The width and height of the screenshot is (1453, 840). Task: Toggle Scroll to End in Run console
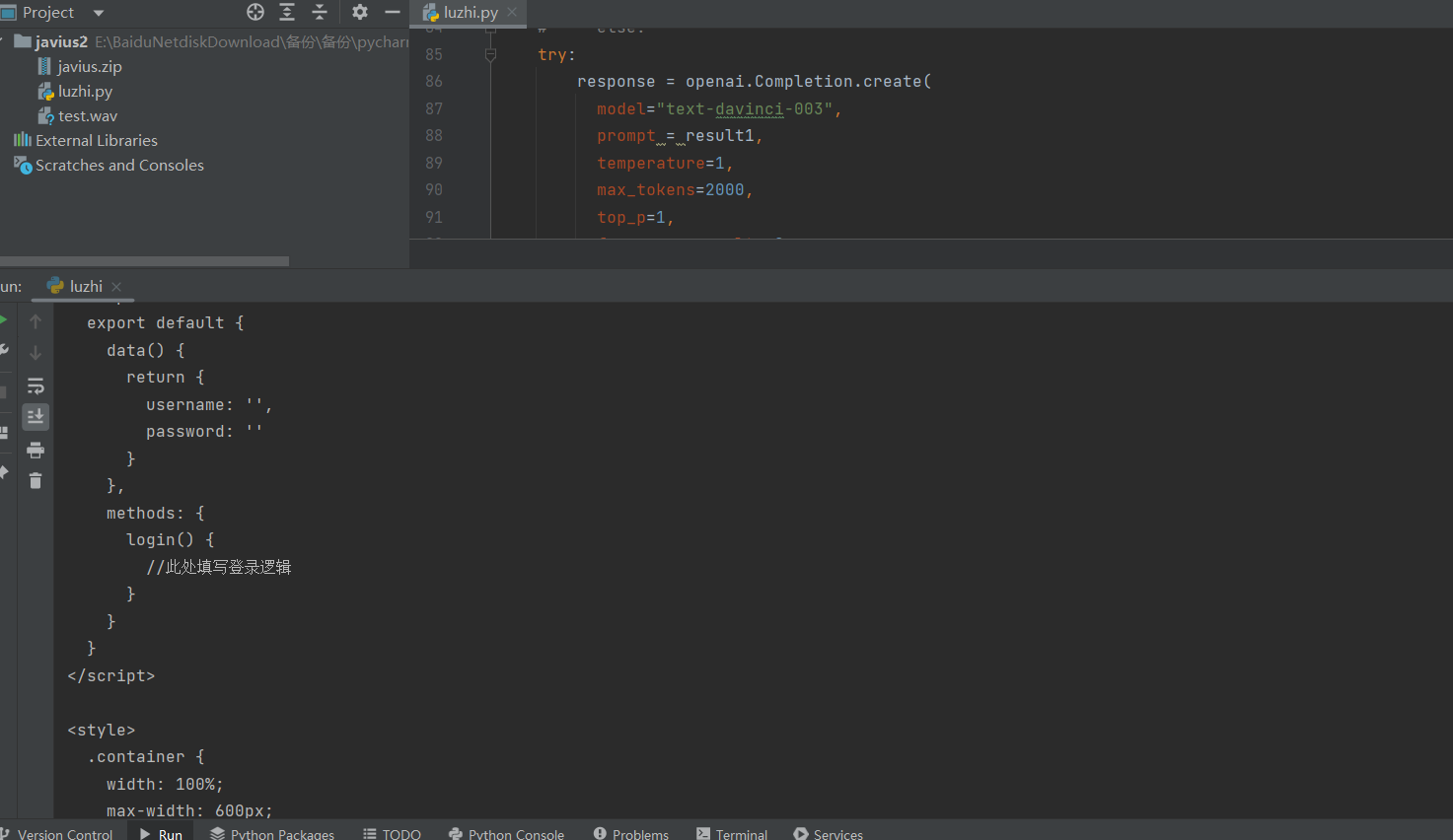pyautogui.click(x=36, y=417)
